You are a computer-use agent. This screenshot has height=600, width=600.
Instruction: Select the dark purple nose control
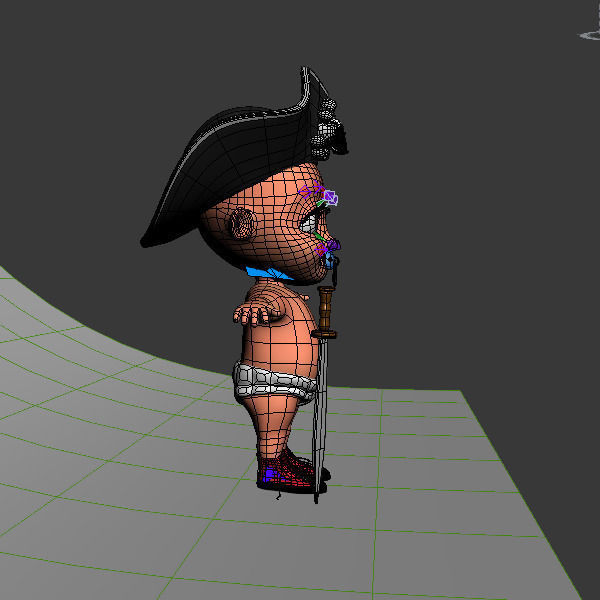pos(333,245)
